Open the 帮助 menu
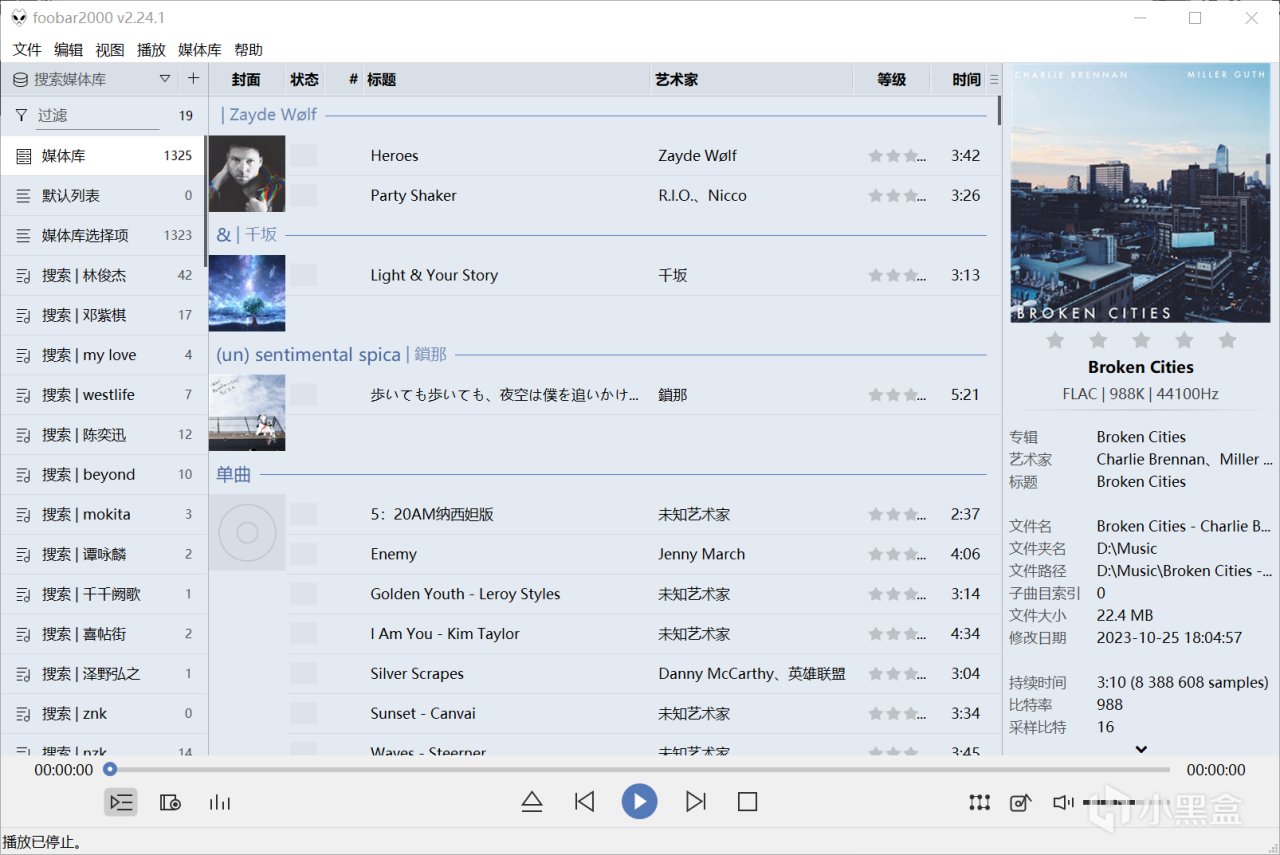1280x855 pixels. [248, 49]
